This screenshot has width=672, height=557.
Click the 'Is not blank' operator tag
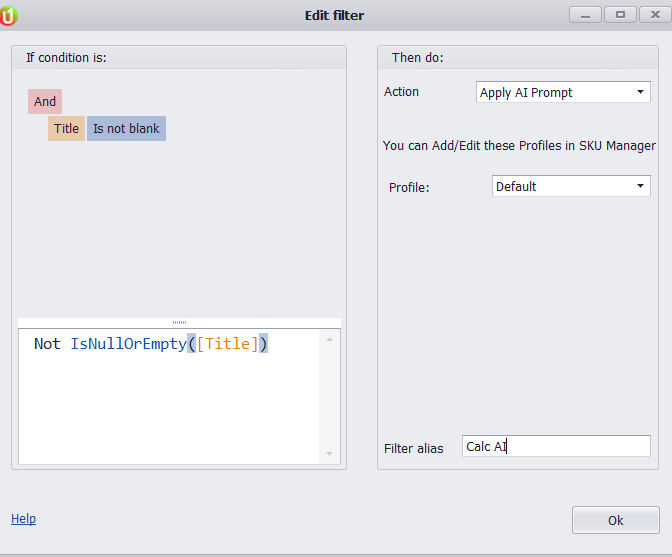pyautogui.click(x=126, y=129)
